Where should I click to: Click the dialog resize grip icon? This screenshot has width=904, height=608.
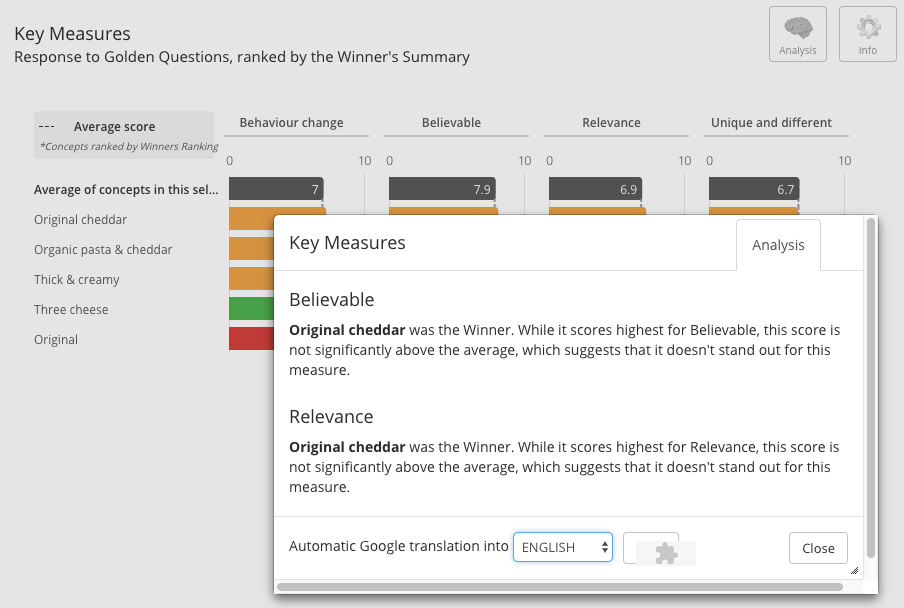pos(854,571)
